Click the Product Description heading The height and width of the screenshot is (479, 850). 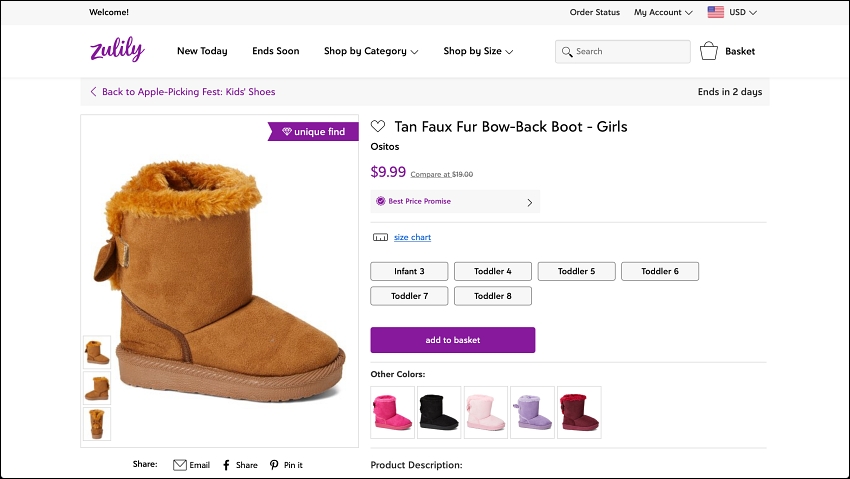(x=416, y=465)
